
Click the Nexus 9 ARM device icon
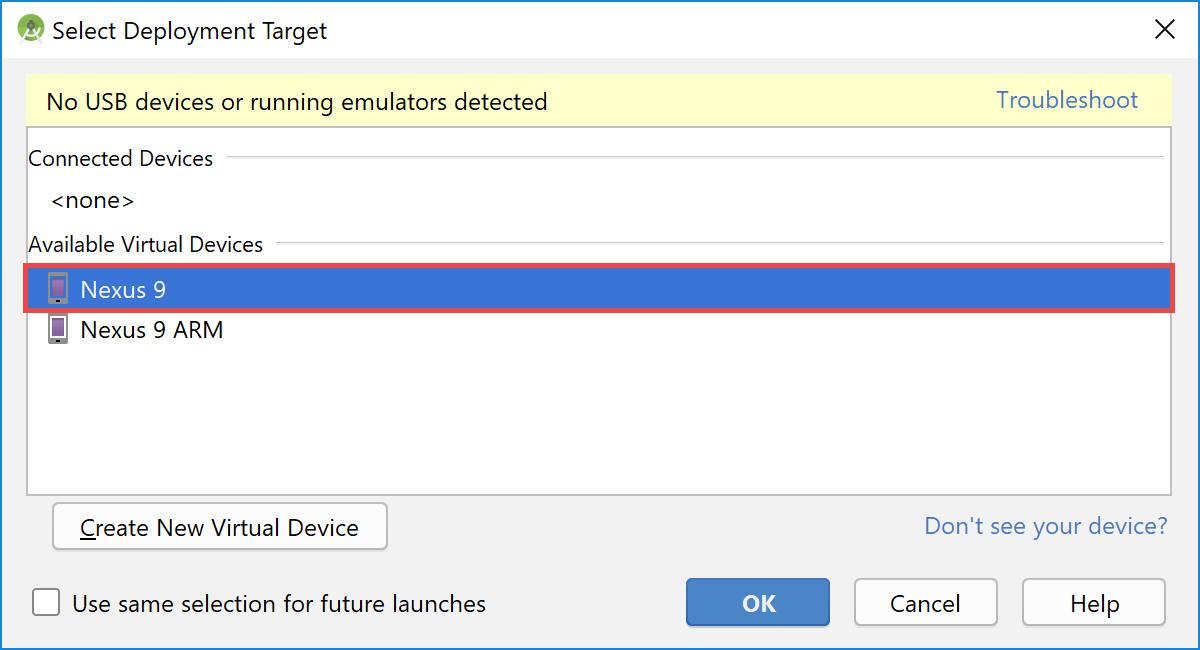click(59, 329)
